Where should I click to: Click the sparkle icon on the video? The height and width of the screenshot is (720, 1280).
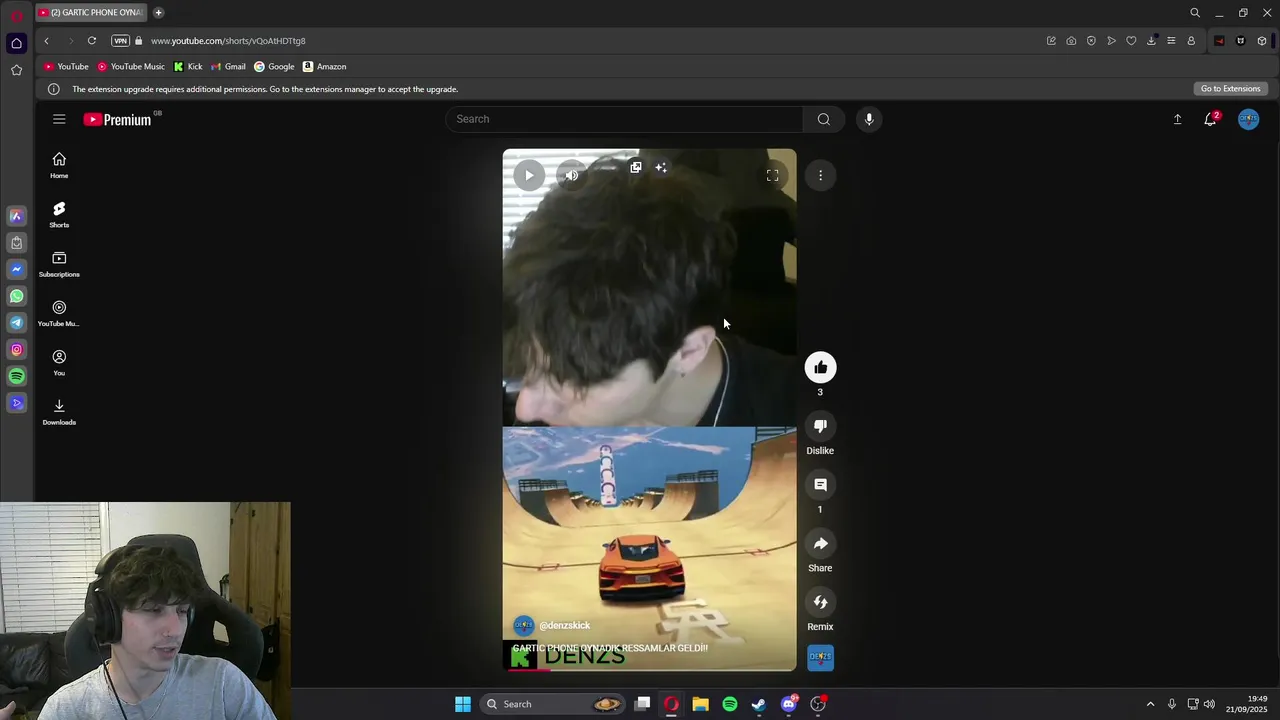coord(661,167)
